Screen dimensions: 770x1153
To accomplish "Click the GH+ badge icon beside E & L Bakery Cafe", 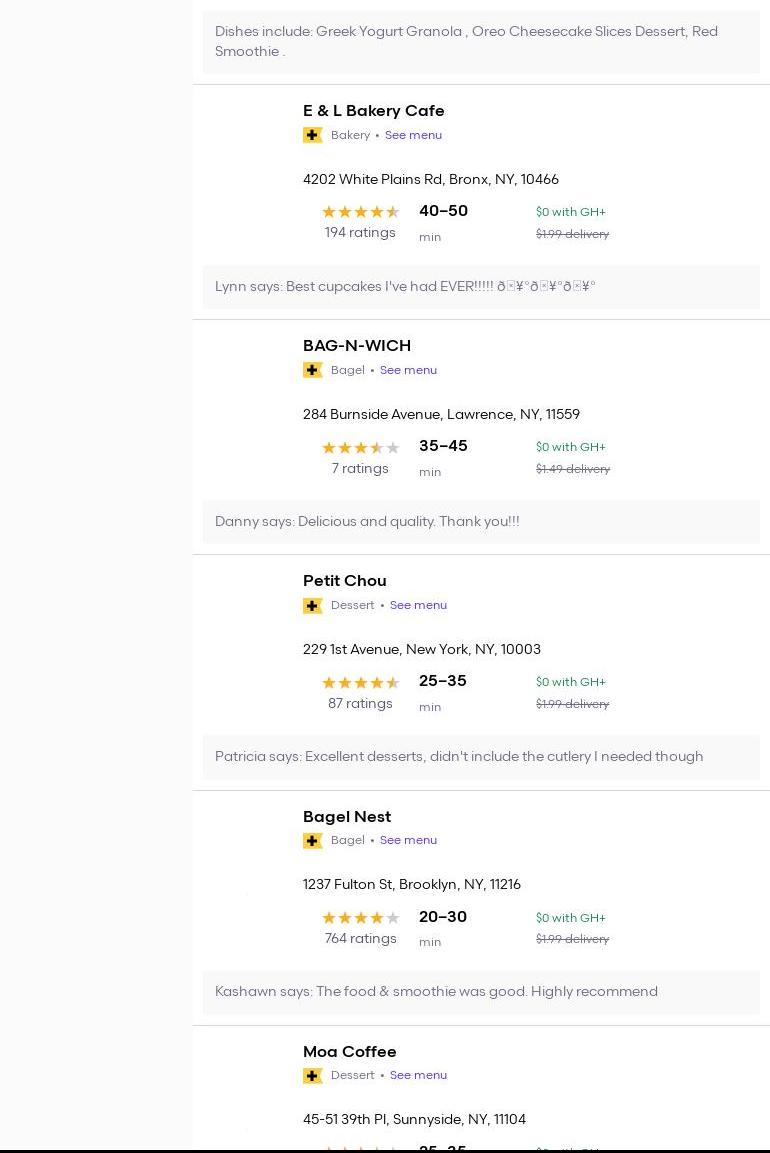I will pyautogui.click(x=312, y=135).
